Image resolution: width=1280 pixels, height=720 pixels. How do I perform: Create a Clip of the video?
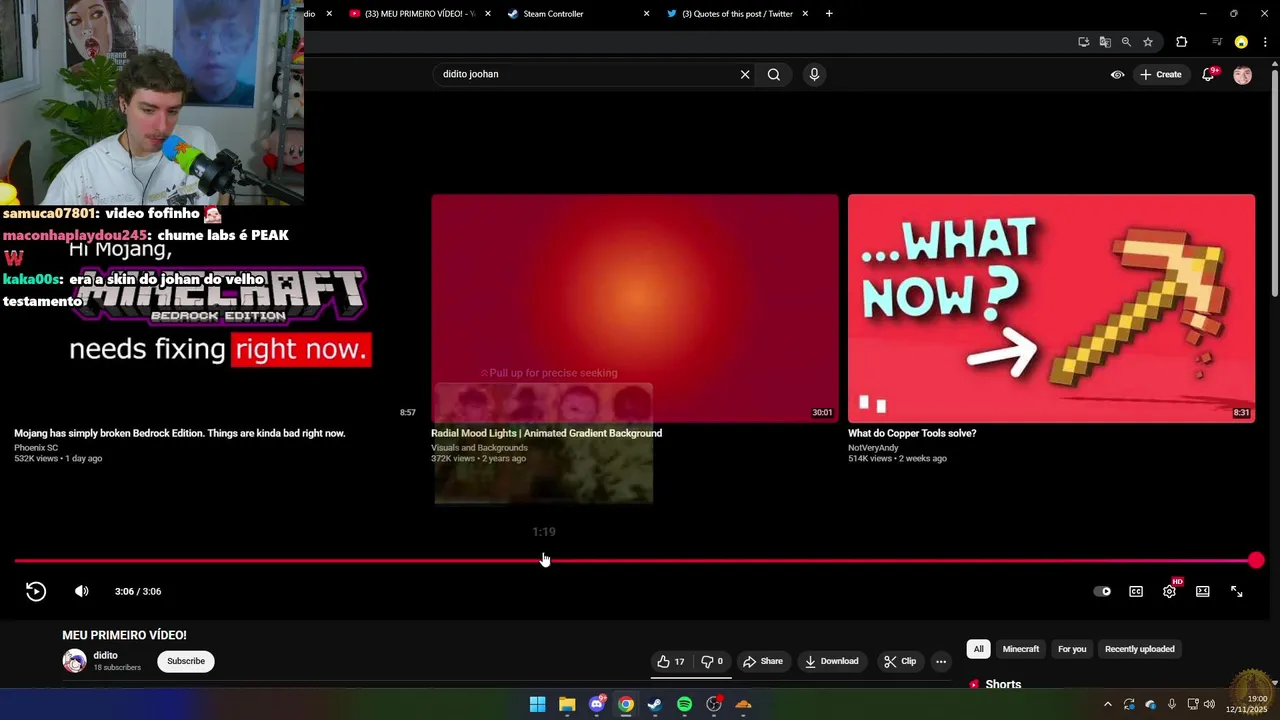[900, 661]
